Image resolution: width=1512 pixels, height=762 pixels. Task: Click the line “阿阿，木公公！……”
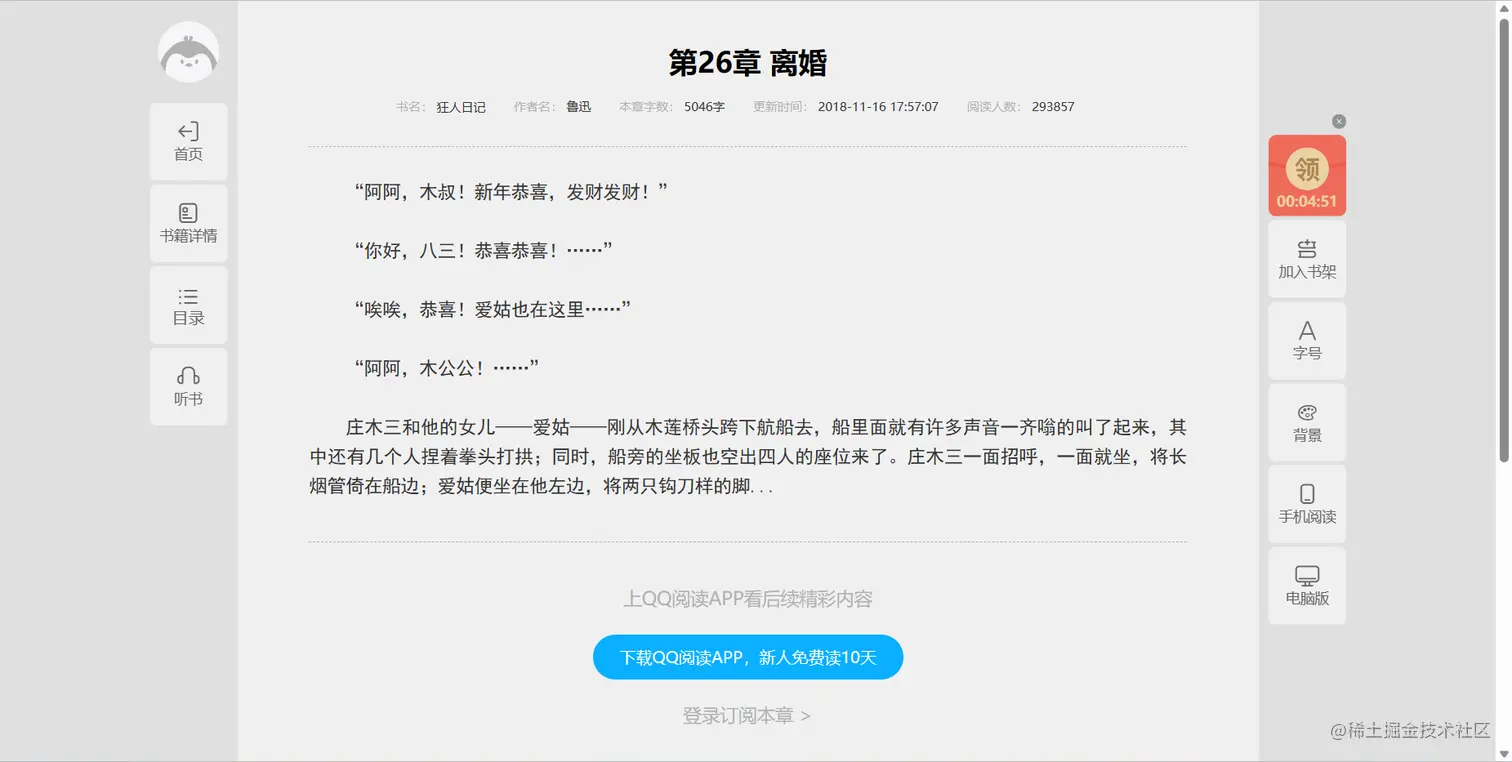tap(447, 369)
